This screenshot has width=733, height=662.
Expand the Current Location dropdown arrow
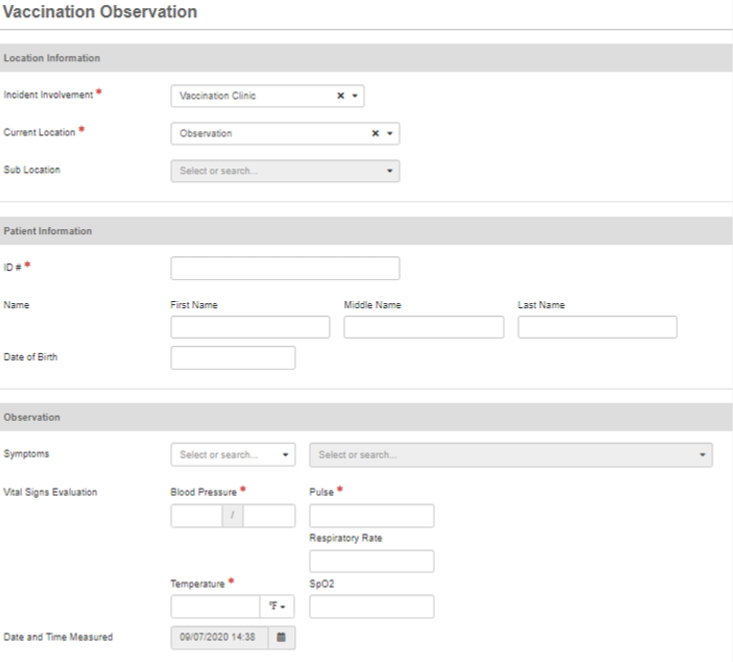(x=389, y=133)
